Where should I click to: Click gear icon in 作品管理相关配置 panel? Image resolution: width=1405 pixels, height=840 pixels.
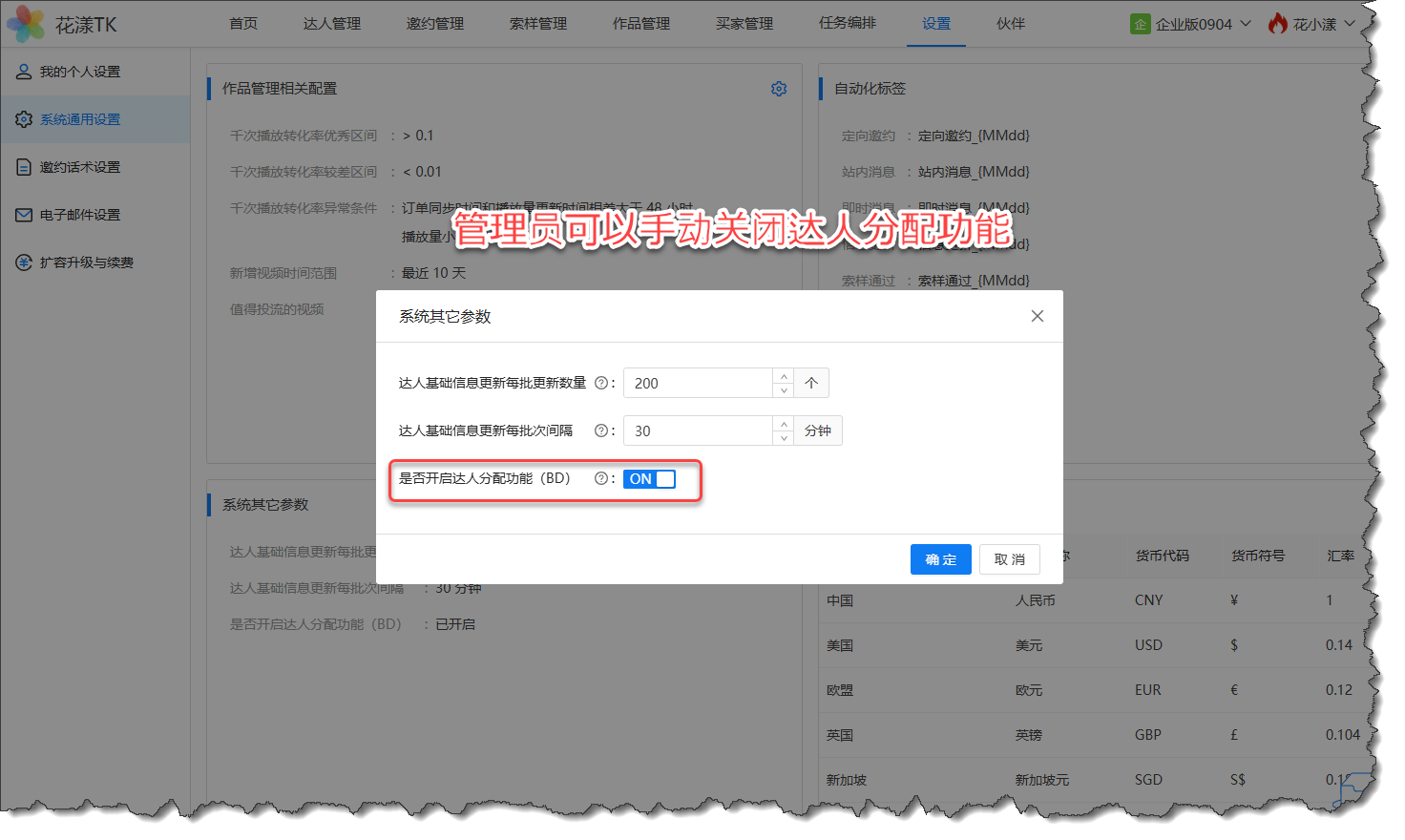point(779,89)
